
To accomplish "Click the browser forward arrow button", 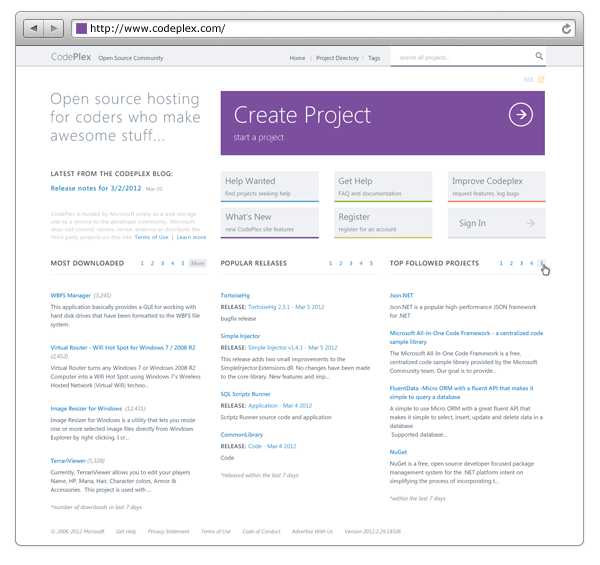I will 54,28.
